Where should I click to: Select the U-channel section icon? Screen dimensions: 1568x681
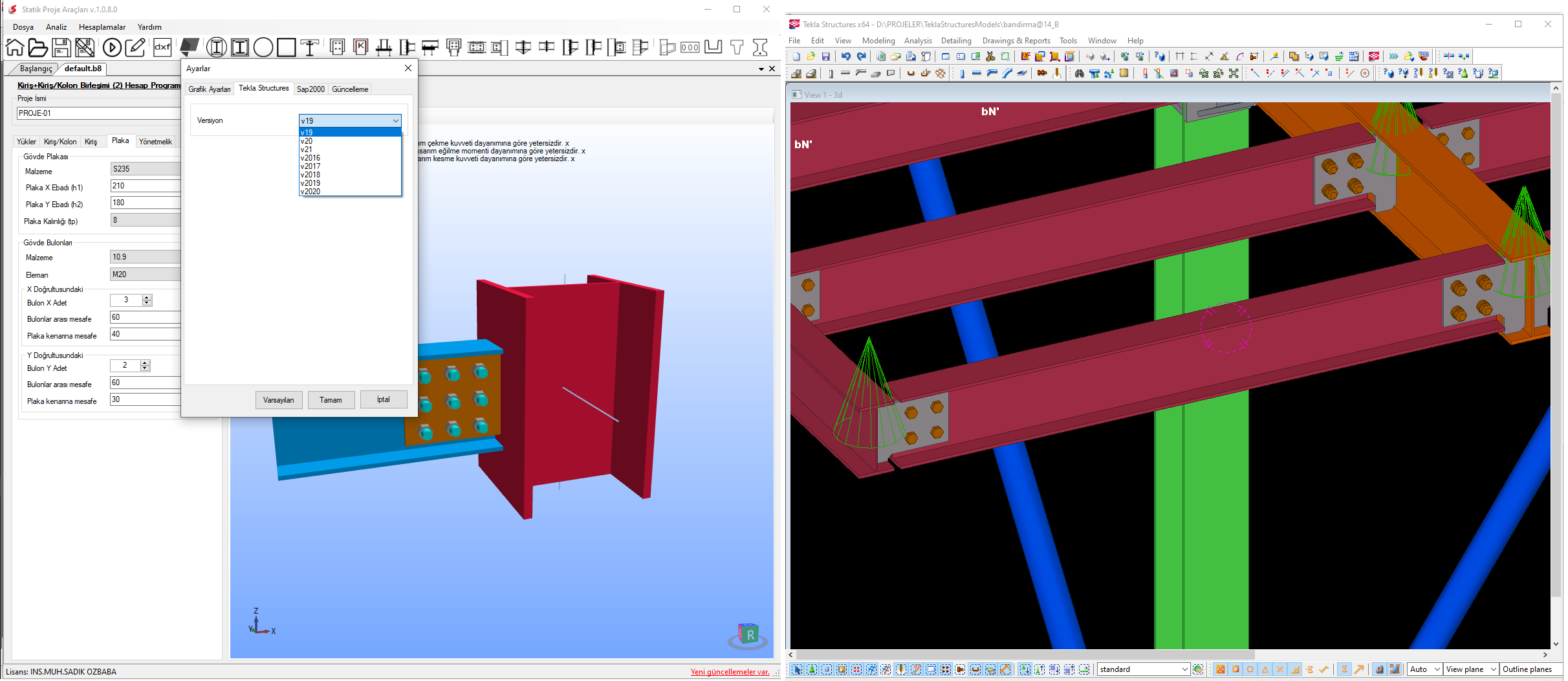[x=713, y=47]
